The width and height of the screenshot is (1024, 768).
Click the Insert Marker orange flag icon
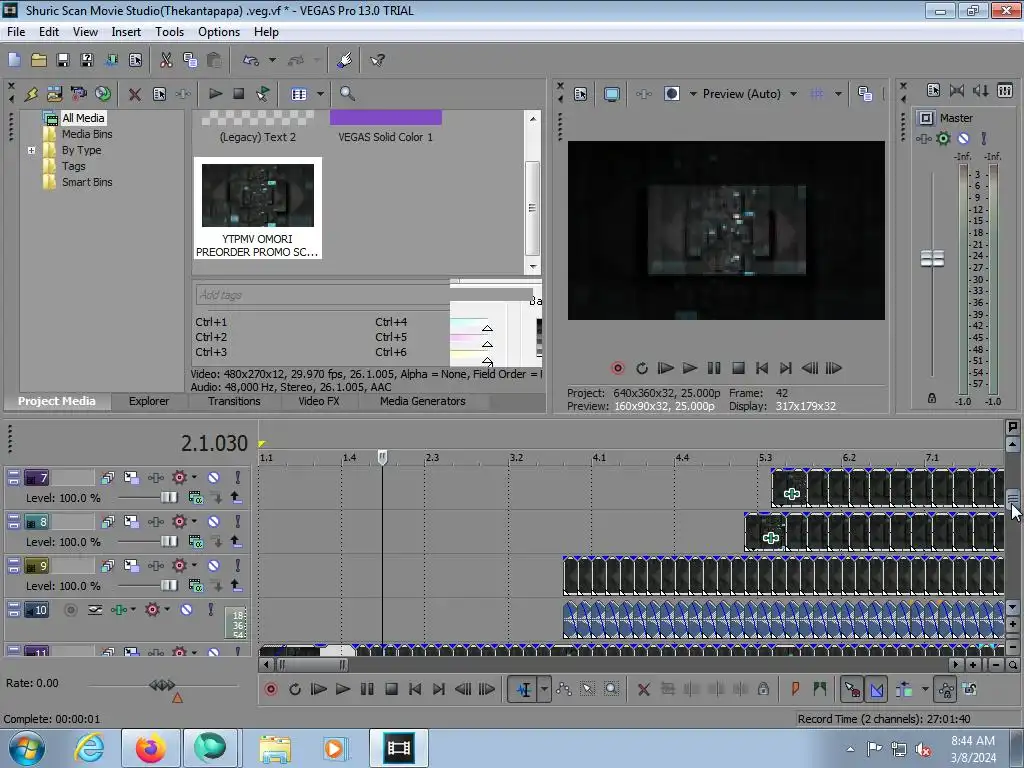tap(795, 689)
